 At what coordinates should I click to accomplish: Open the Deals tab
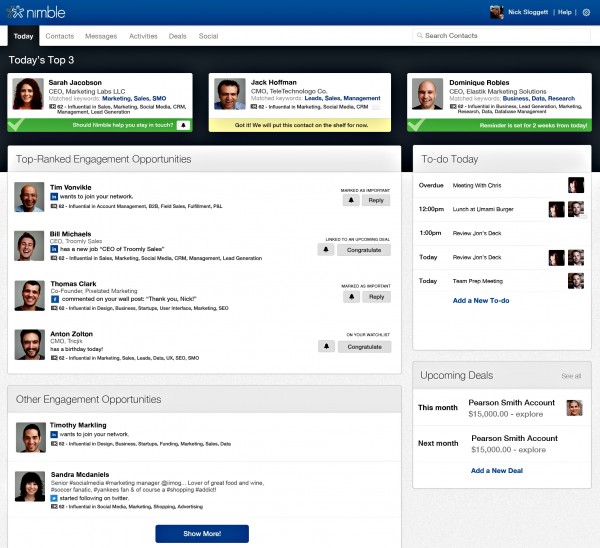coord(178,36)
